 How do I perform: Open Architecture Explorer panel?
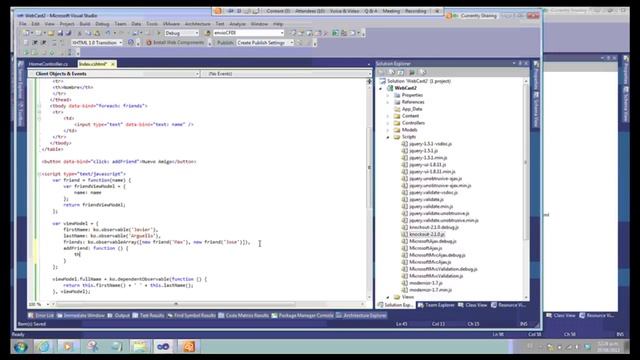point(361,316)
